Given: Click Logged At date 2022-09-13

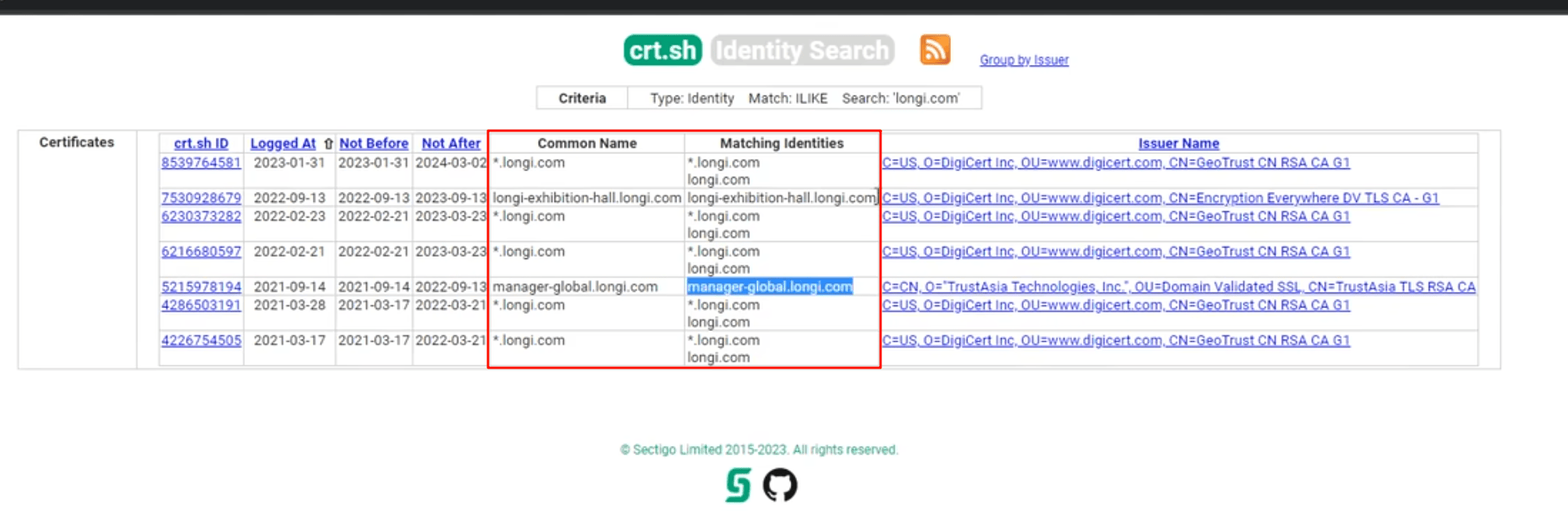Looking at the screenshot, I should (x=289, y=198).
